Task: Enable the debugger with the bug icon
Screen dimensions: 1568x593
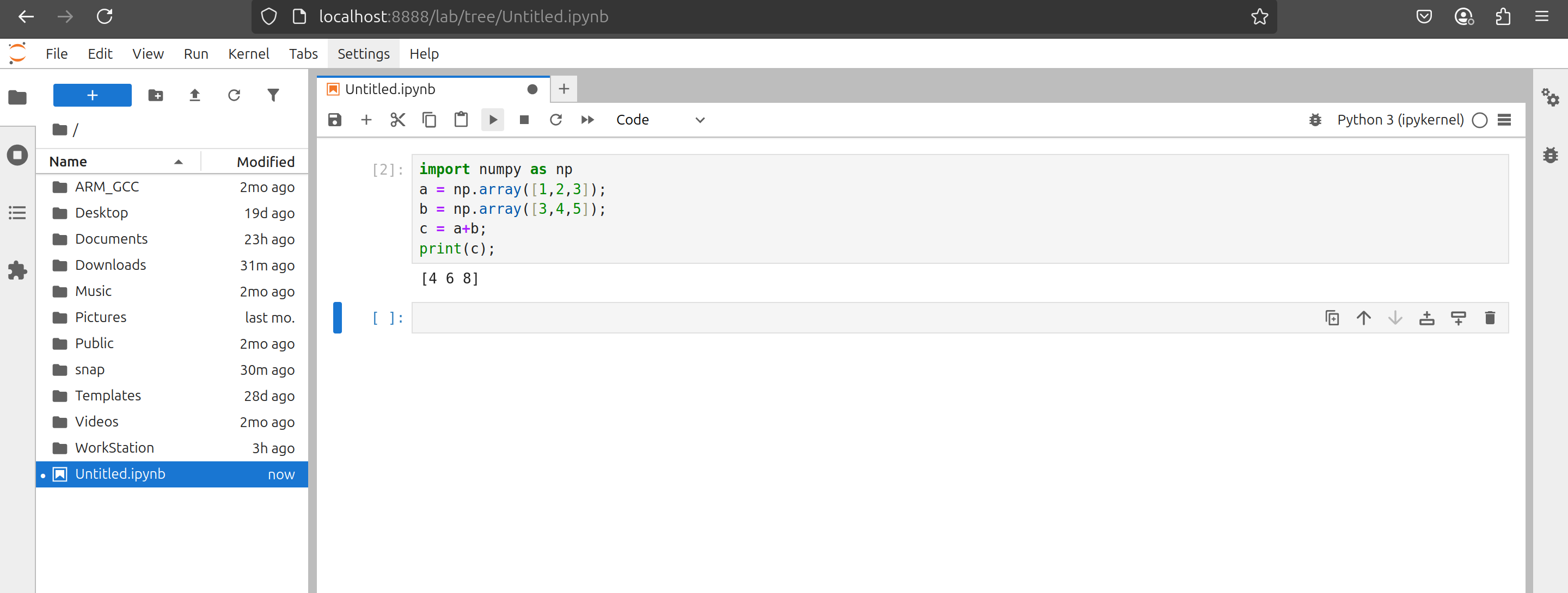Action: click(1315, 120)
